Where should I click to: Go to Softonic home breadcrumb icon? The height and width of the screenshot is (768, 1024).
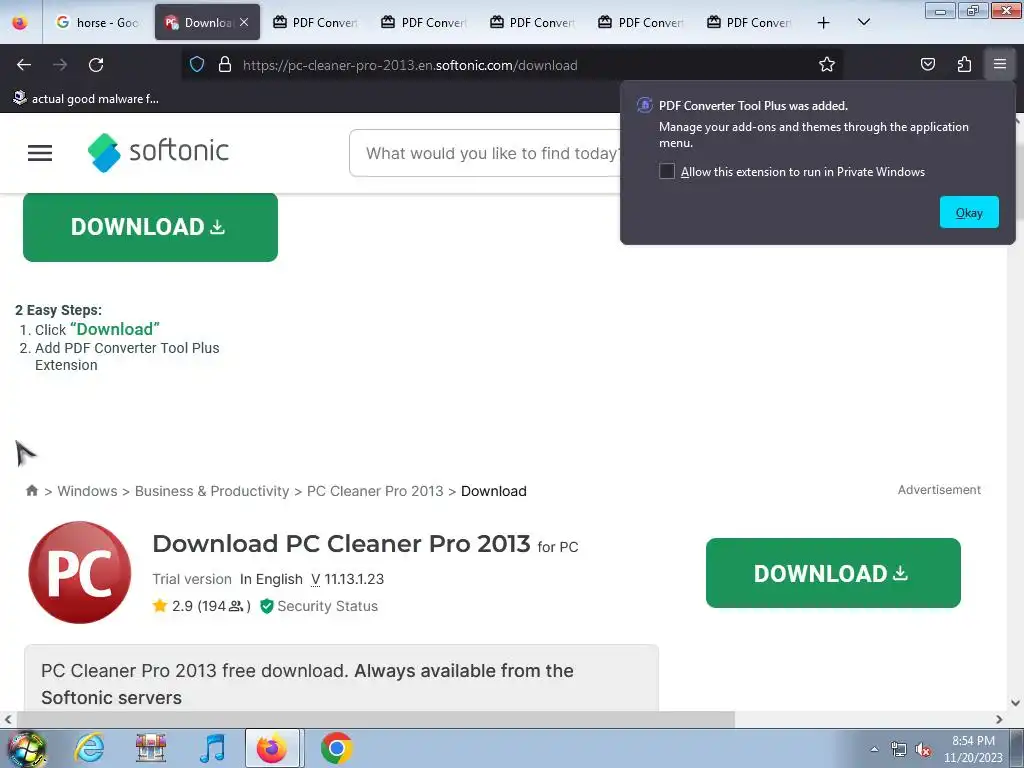click(x=31, y=490)
